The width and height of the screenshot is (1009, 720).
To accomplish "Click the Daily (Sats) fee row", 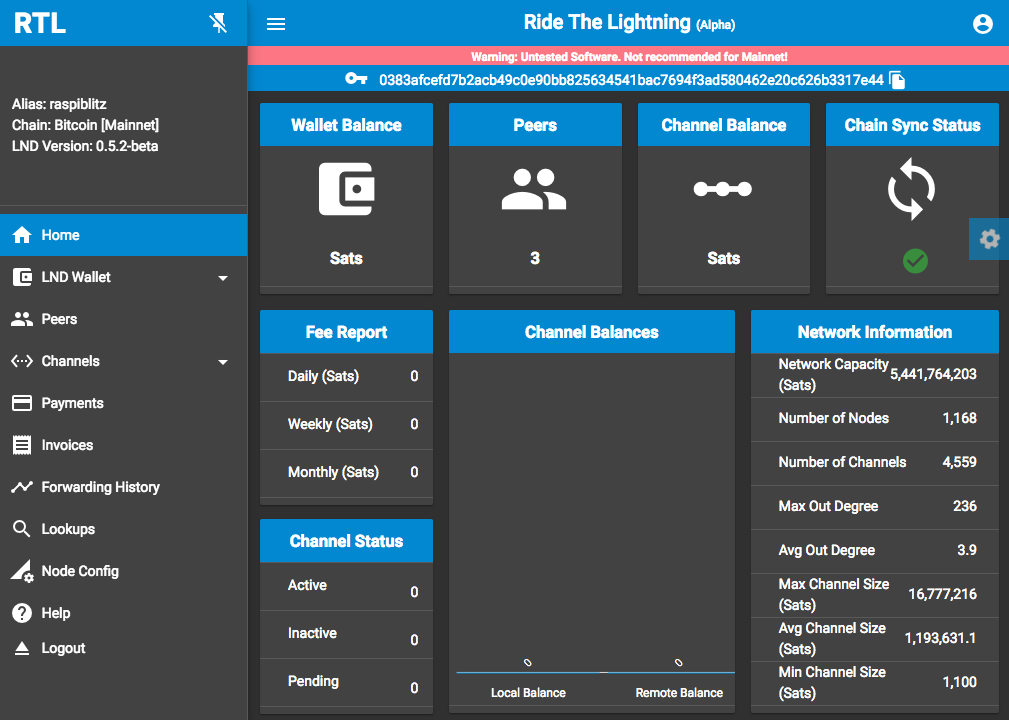I will coord(346,376).
